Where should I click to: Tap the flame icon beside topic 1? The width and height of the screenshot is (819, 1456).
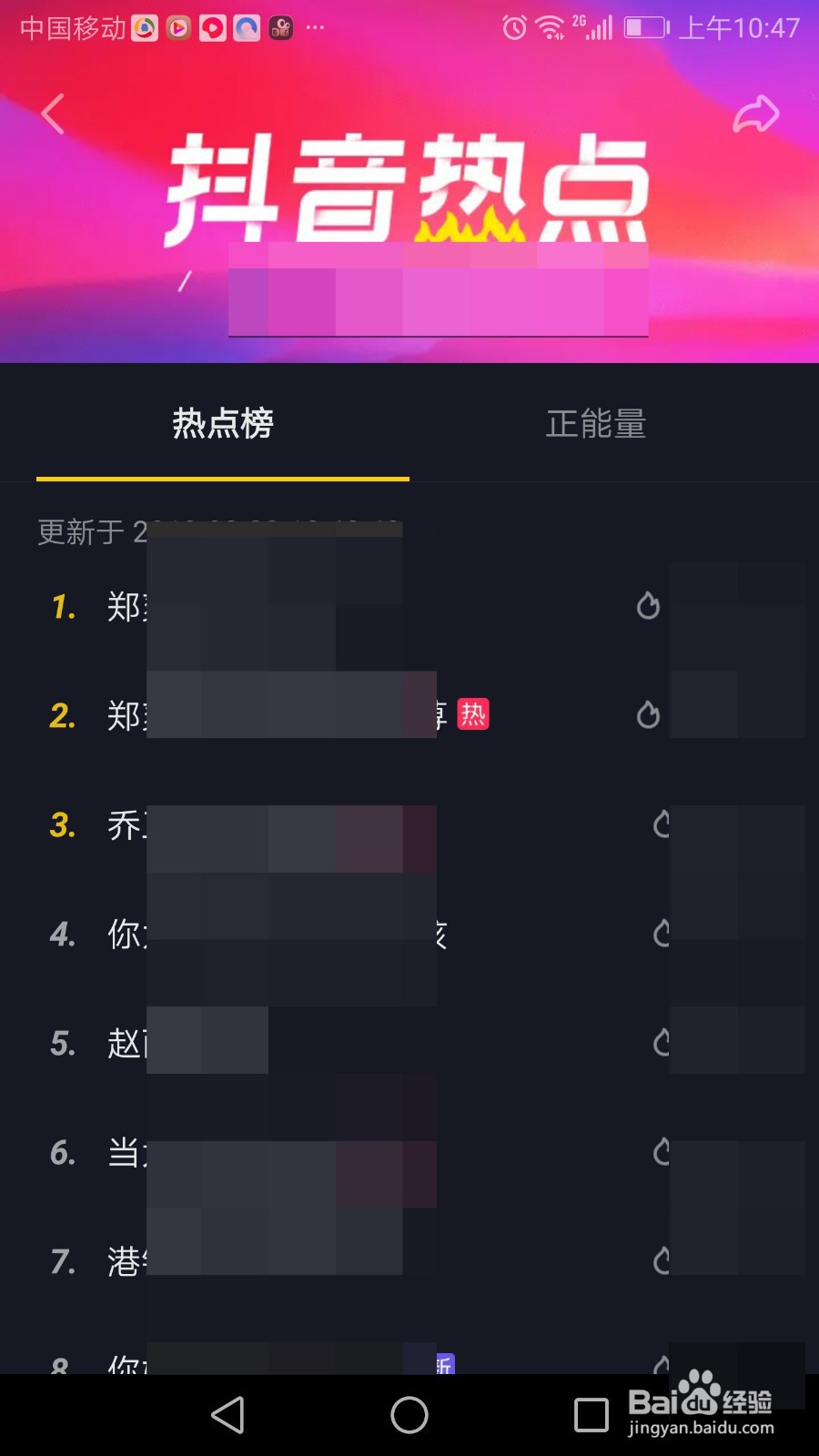pos(648,606)
